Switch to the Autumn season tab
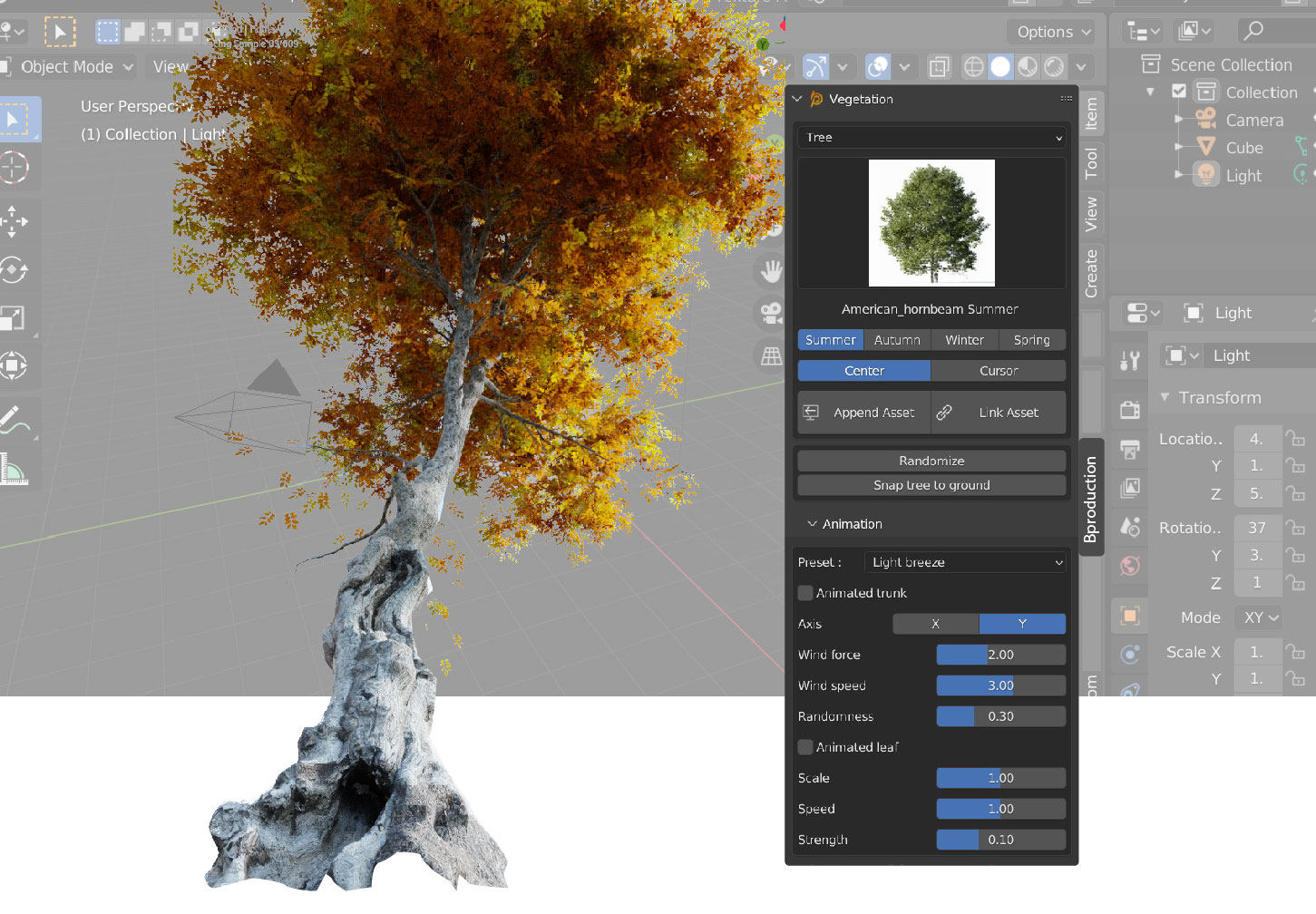1316x914 pixels. tap(897, 339)
